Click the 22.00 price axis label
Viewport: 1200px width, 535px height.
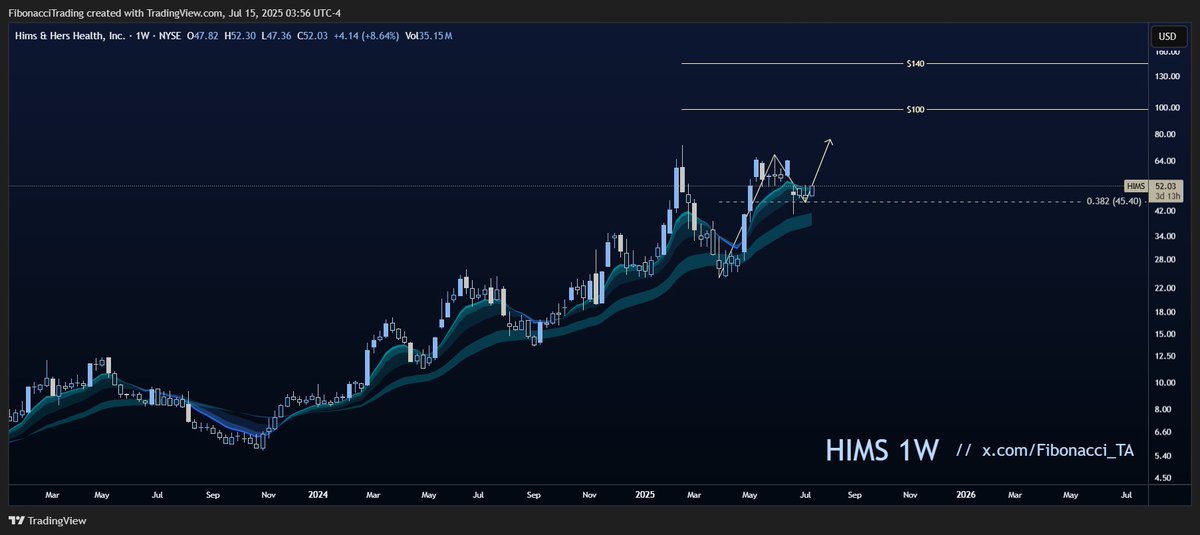(1165, 289)
